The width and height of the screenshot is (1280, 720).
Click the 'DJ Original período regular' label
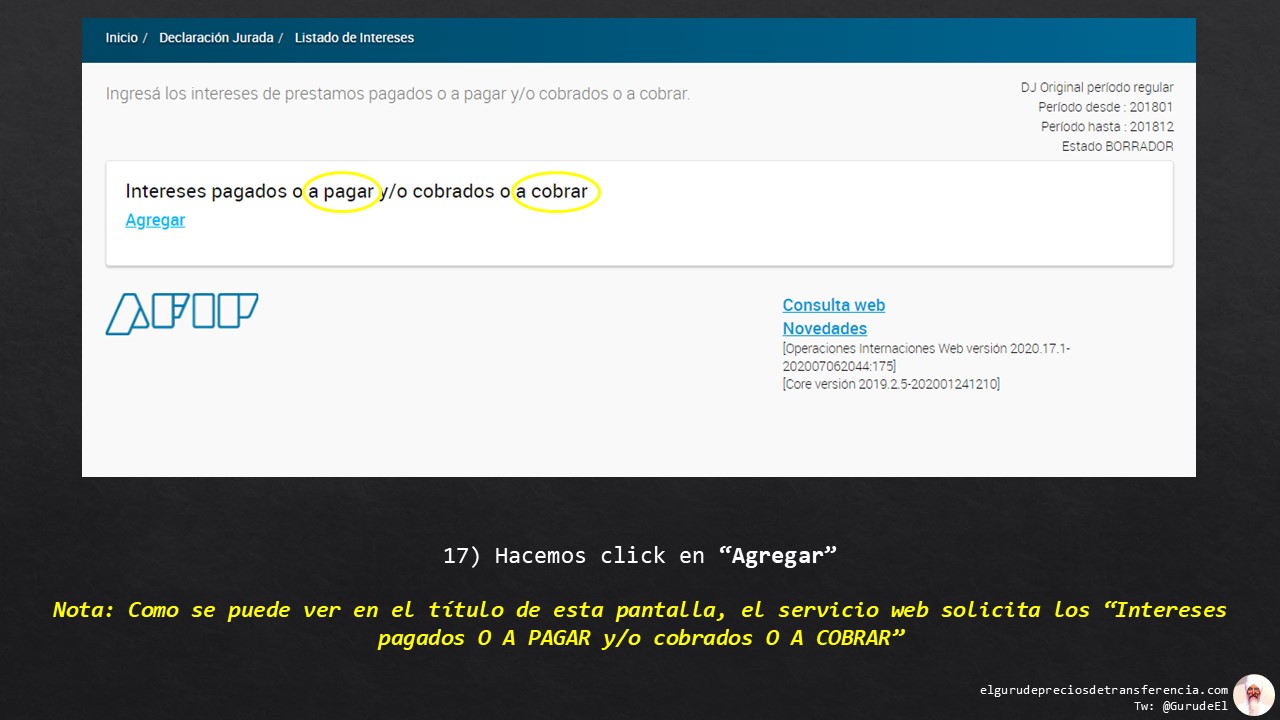point(1097,87)
